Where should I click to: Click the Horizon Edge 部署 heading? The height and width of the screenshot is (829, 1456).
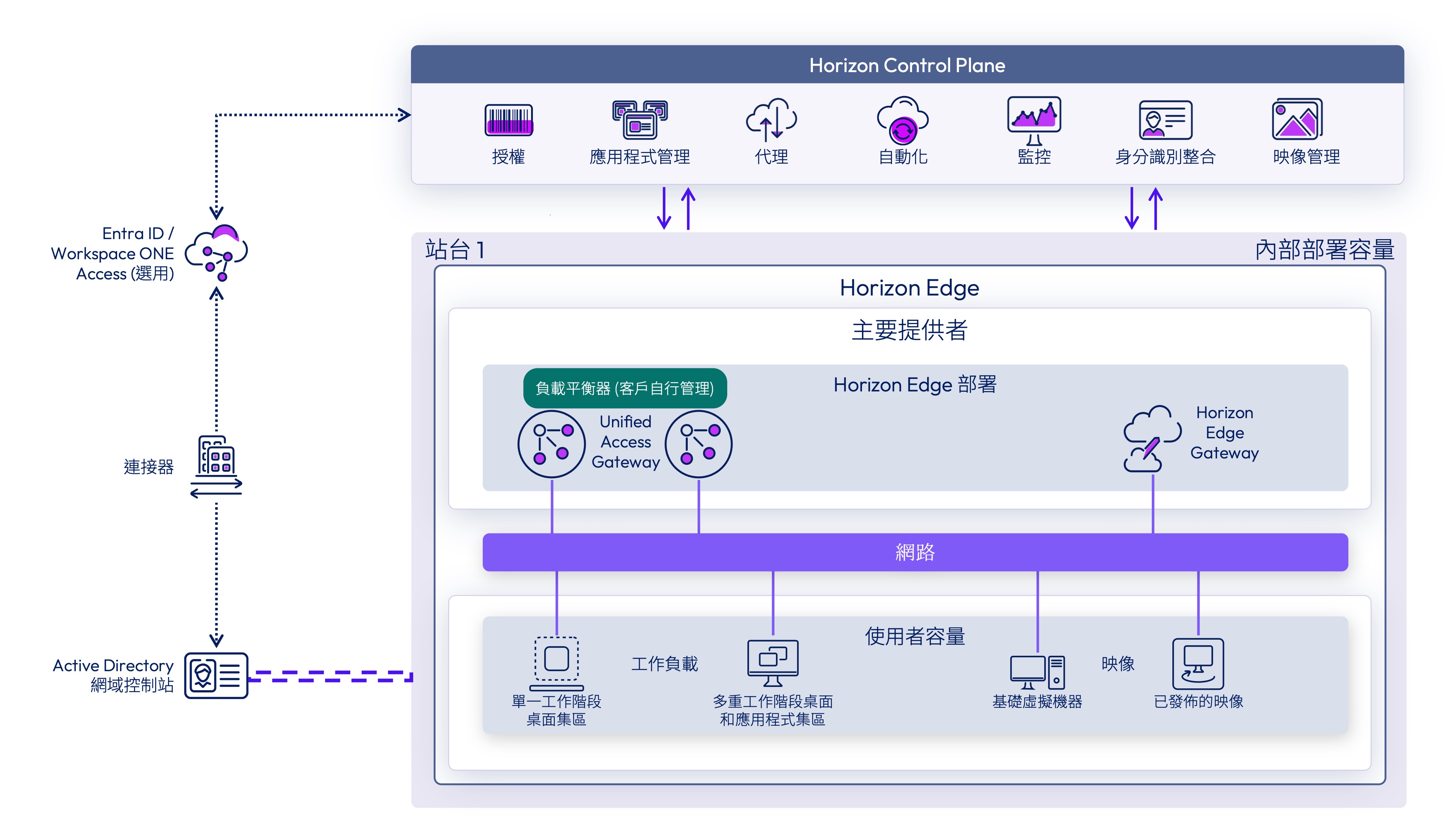[x=915, y=385]
